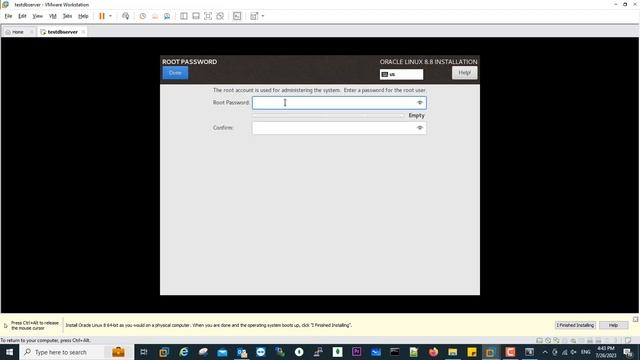Open the File menu
The image size is (640, 360).
[x=8, y=16]
